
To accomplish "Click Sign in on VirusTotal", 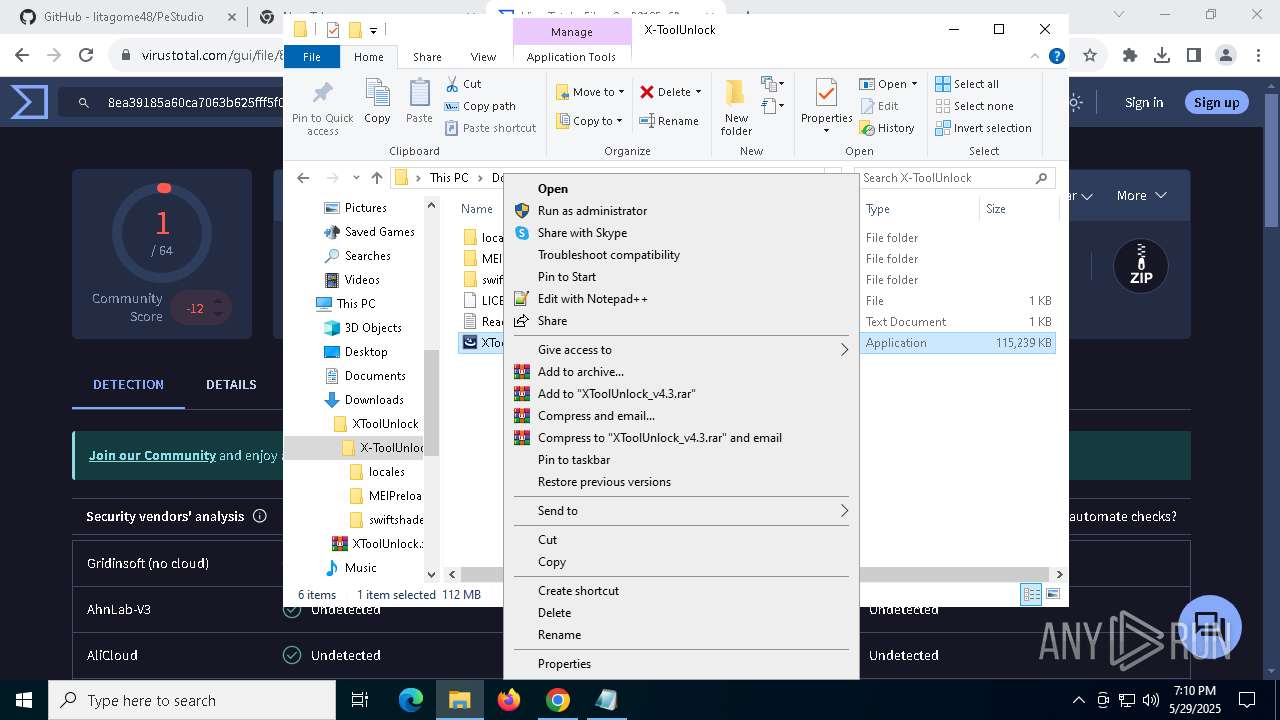I will (x=1144, y=102).
